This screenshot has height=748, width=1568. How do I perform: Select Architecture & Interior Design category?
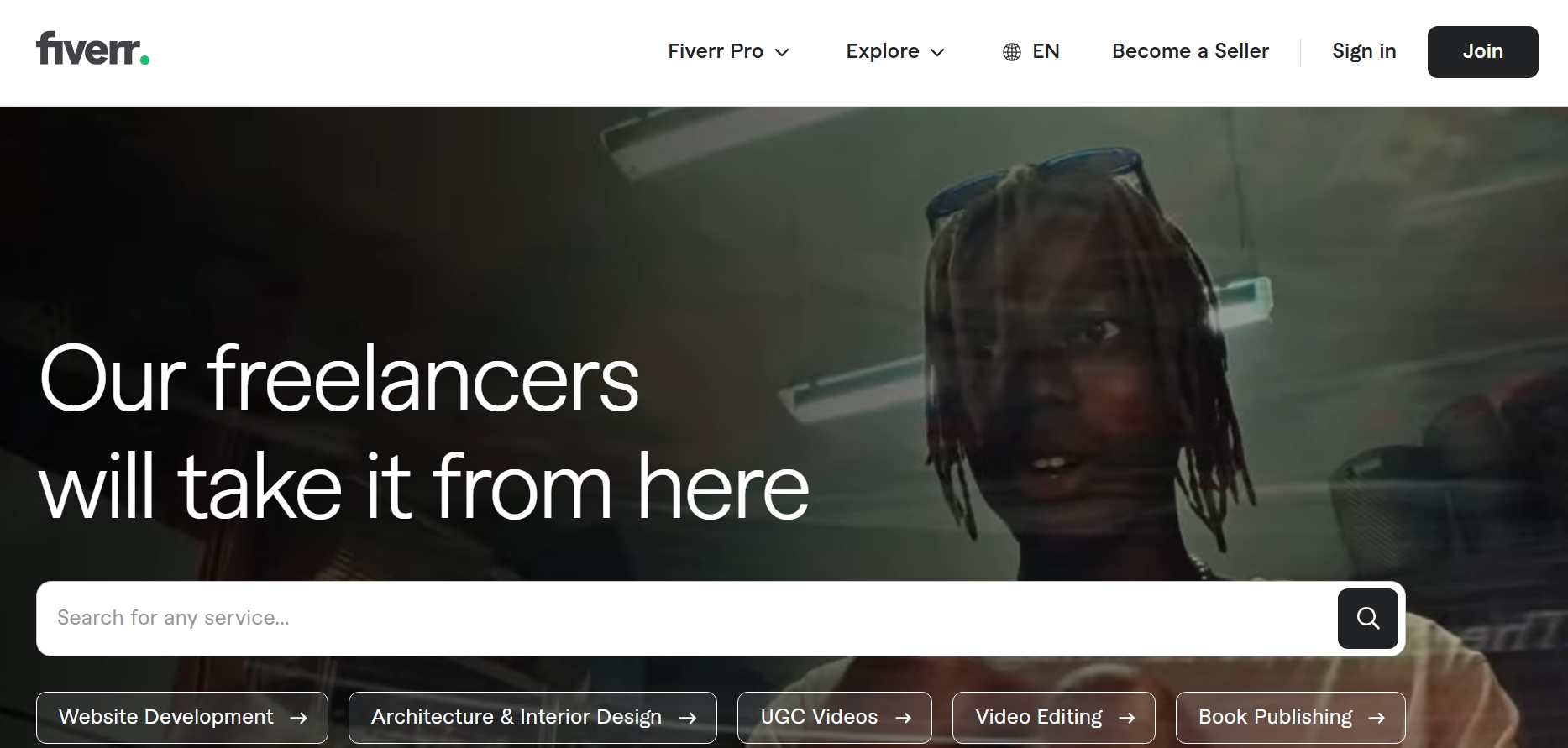point(532,718)
